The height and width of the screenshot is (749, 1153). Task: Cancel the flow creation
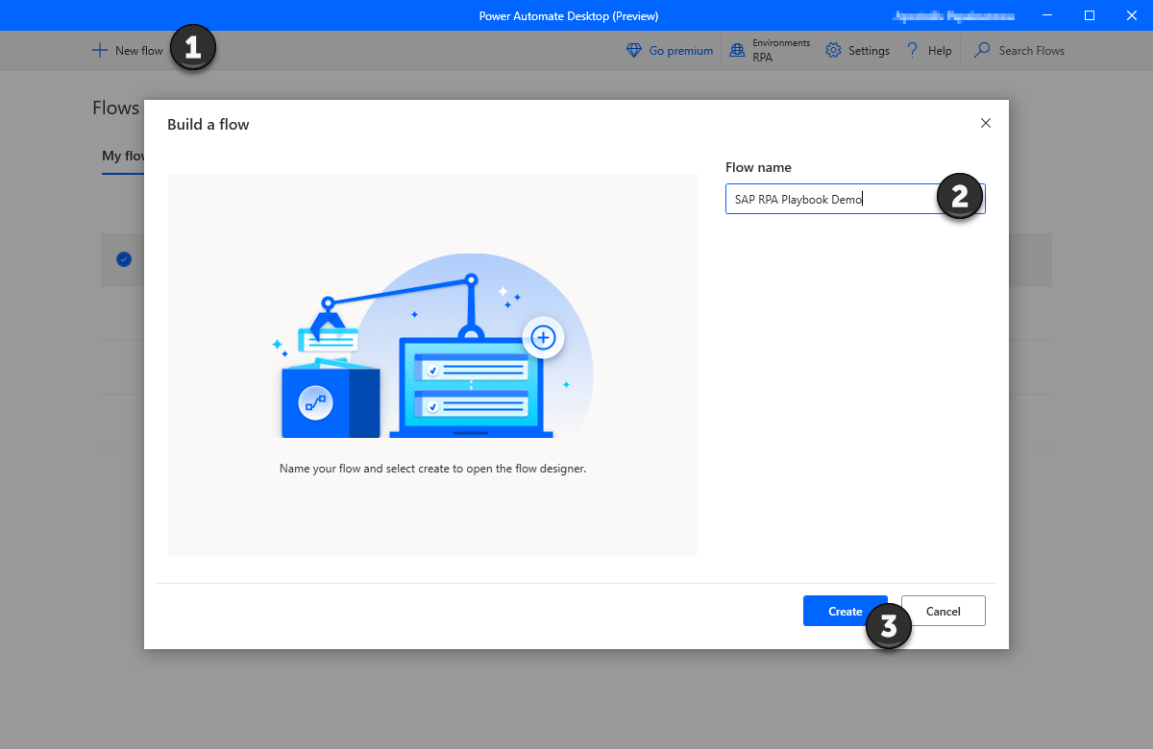[943, 611]
